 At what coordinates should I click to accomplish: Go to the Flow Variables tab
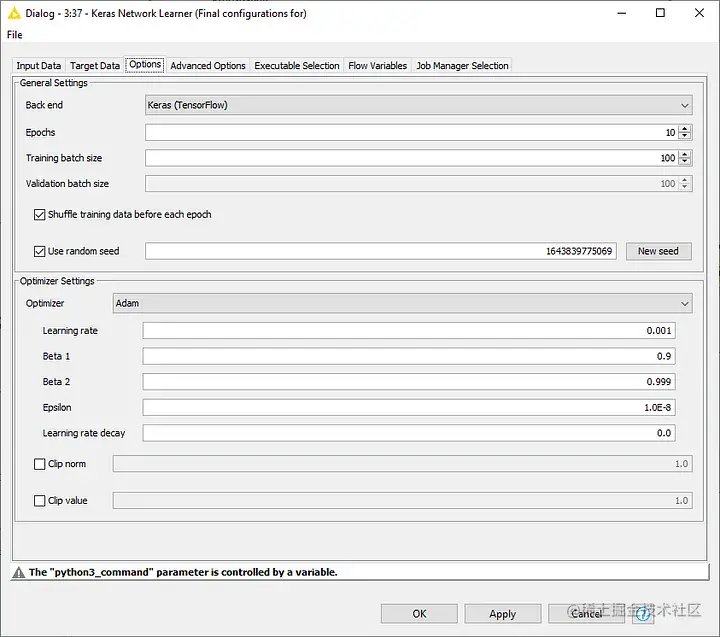pos(377,66)
